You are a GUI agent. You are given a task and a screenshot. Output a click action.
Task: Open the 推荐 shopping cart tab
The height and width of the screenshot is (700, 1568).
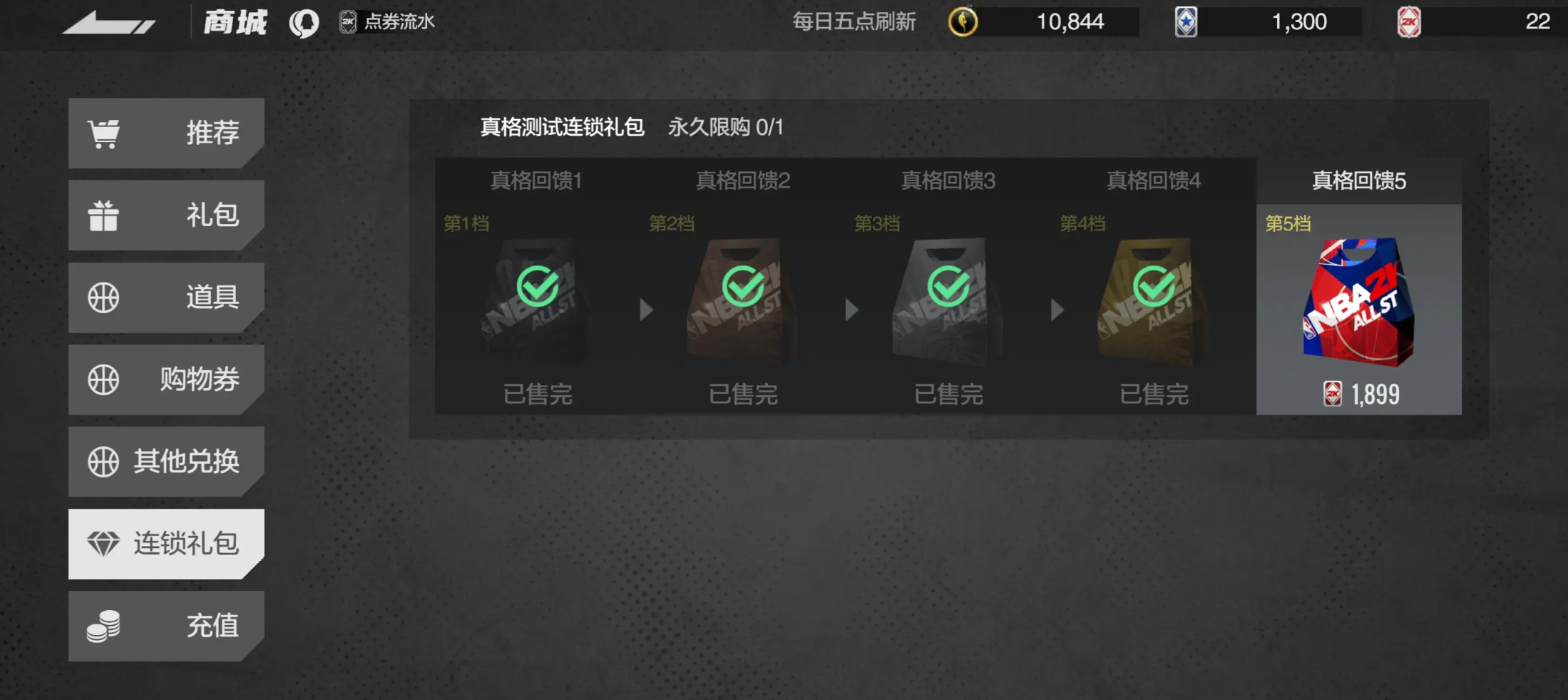point(166,133)
